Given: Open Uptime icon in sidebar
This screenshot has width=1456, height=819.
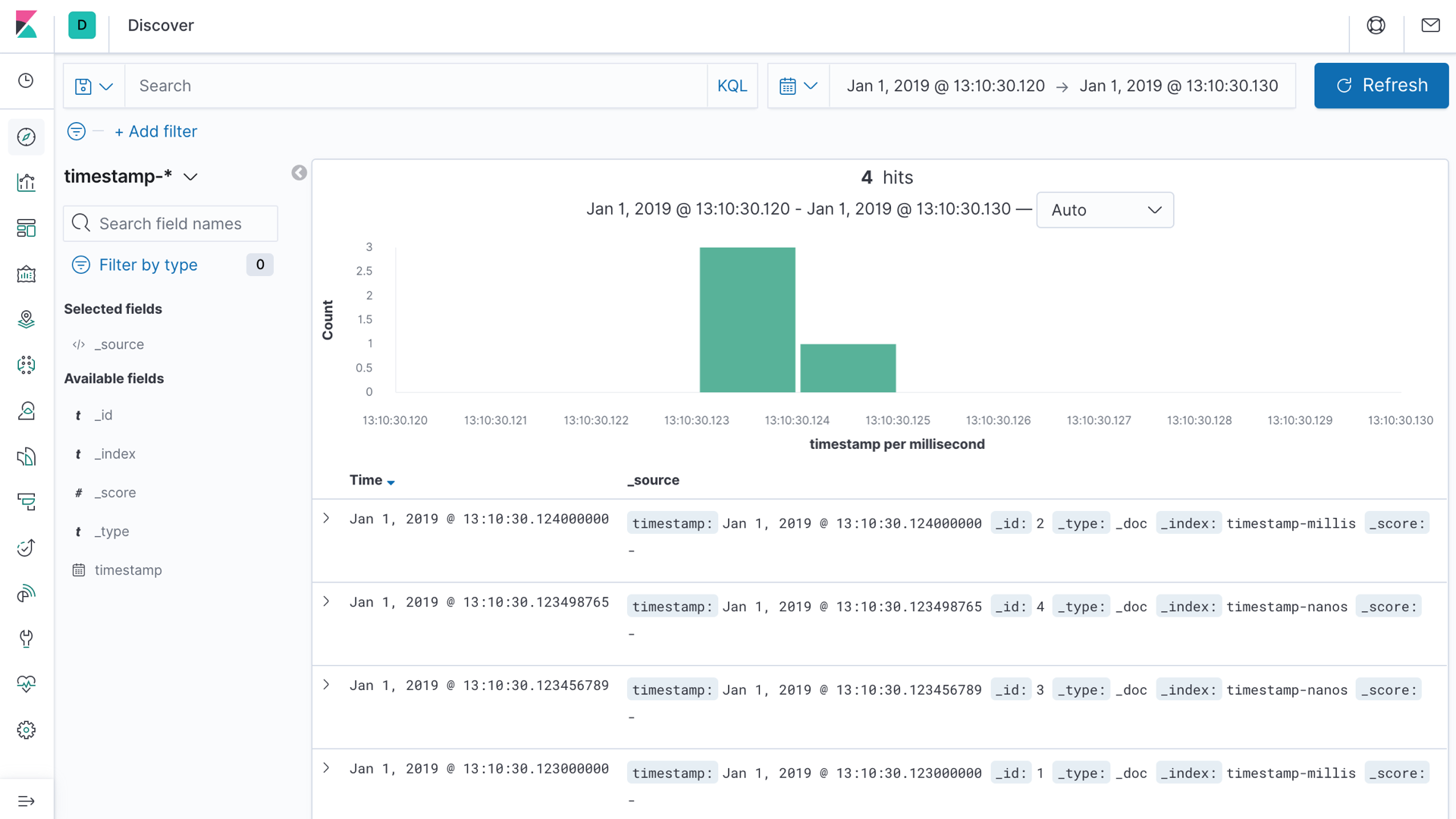Looking at the screenshot, I should click(27, 548).
